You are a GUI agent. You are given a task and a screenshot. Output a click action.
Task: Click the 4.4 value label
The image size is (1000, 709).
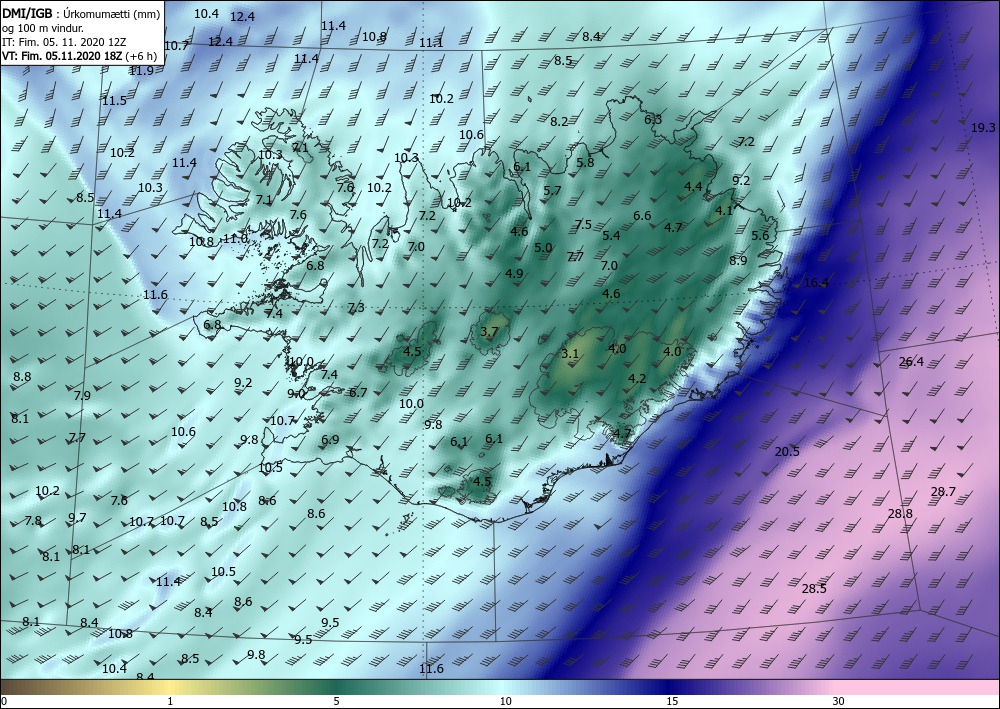693,186
